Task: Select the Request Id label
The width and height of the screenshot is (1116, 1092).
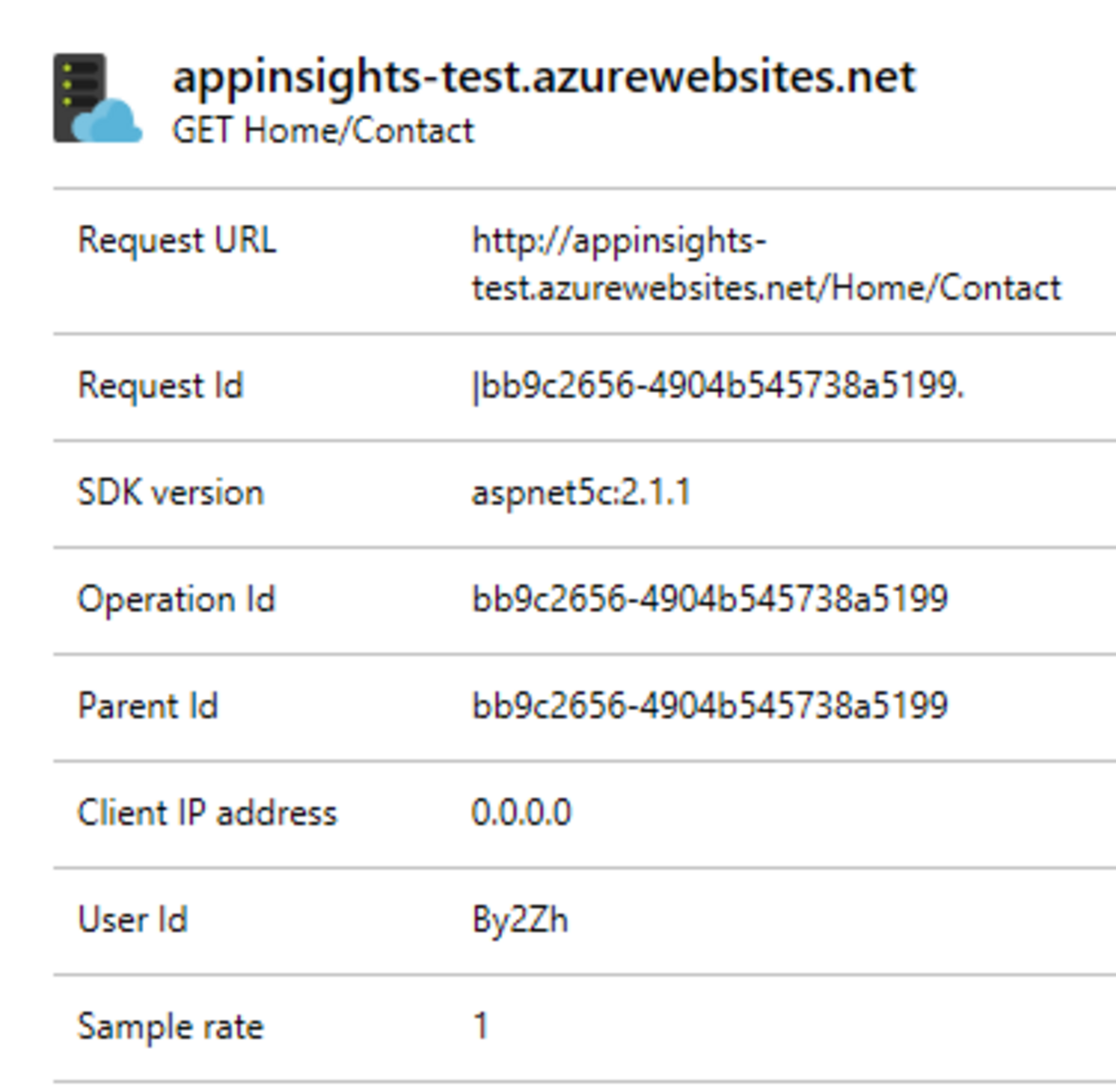Action: pyautogui.click(x=161, y=385)
